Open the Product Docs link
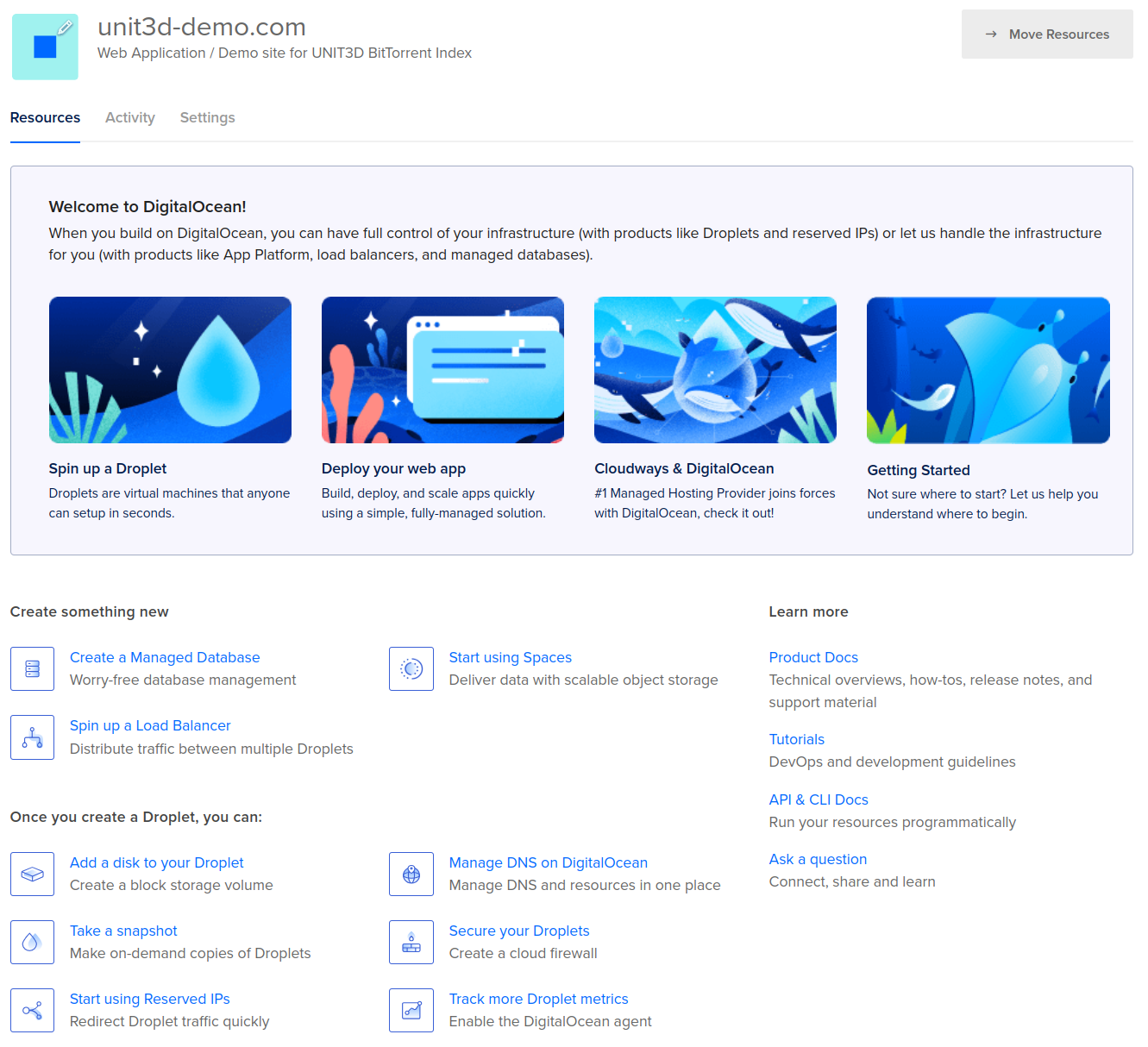 click(813, 657)
